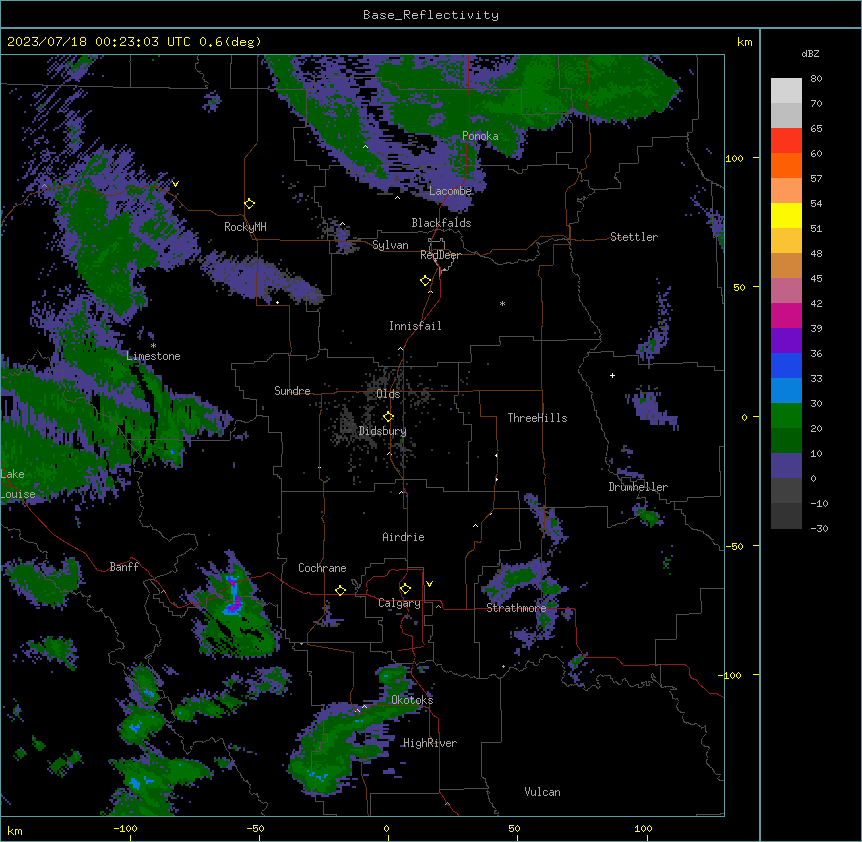Select the Strathmore label
Screen dimensions: 862x842
[x=516, y=608]
